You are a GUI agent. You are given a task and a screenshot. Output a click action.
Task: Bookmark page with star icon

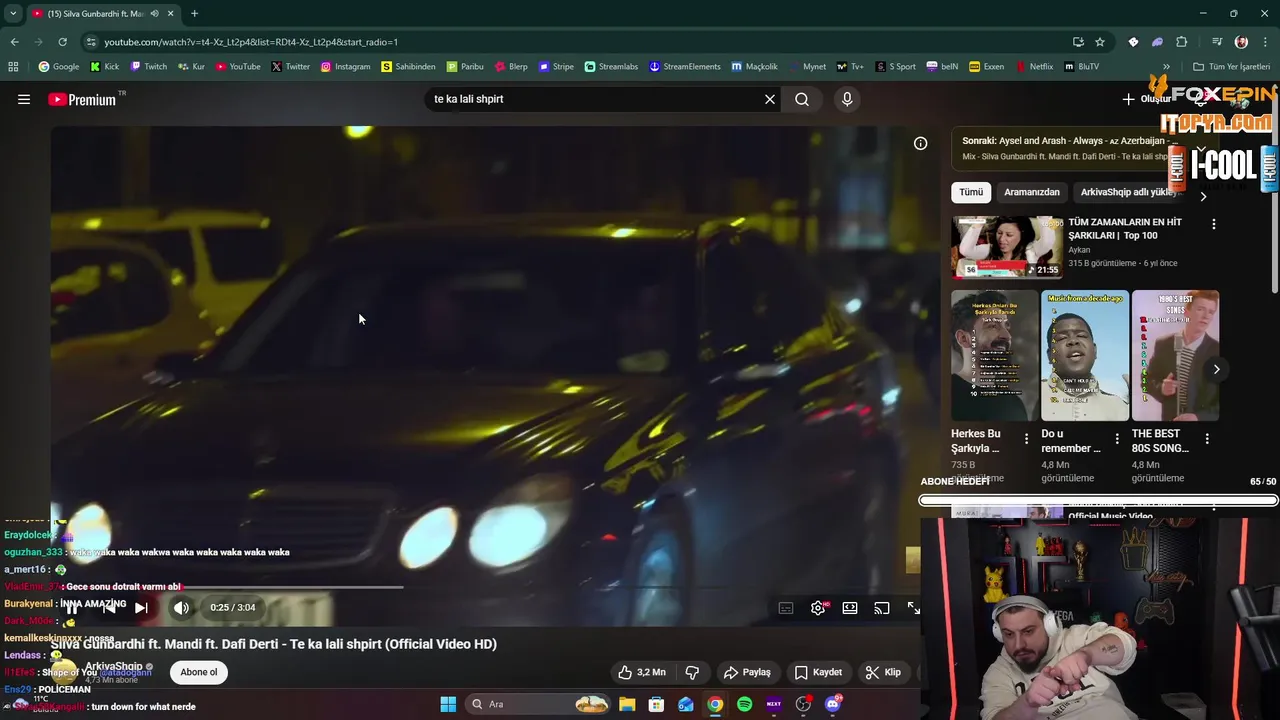[1100, 42]
